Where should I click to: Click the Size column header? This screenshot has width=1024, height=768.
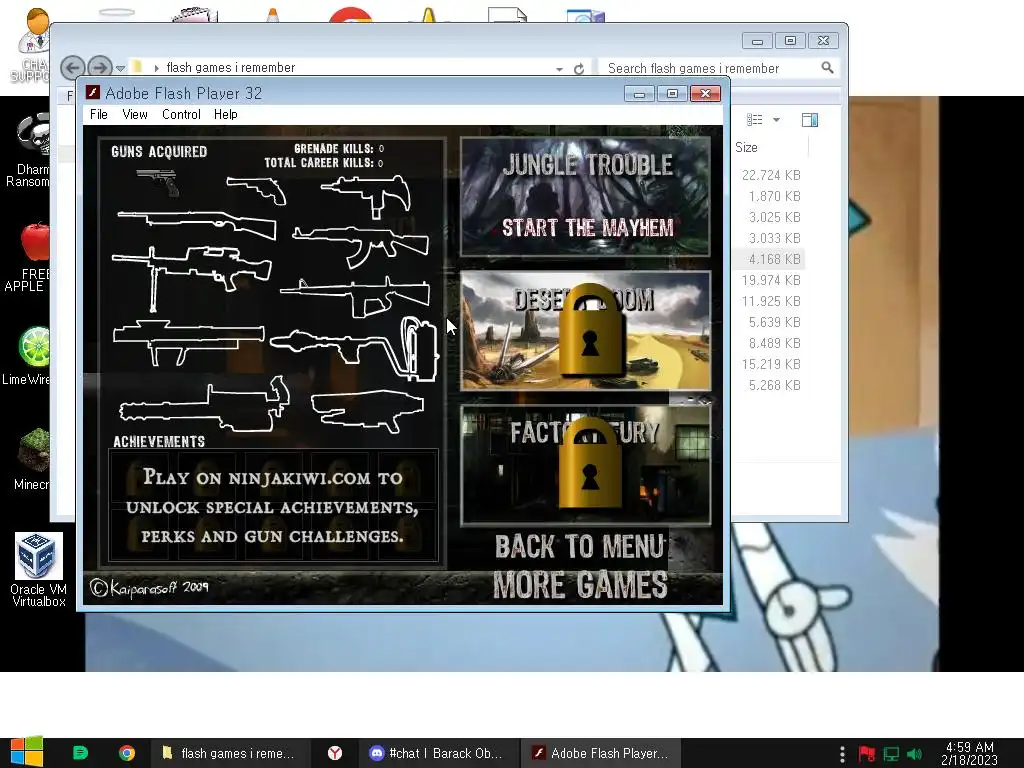coord(746,148)
